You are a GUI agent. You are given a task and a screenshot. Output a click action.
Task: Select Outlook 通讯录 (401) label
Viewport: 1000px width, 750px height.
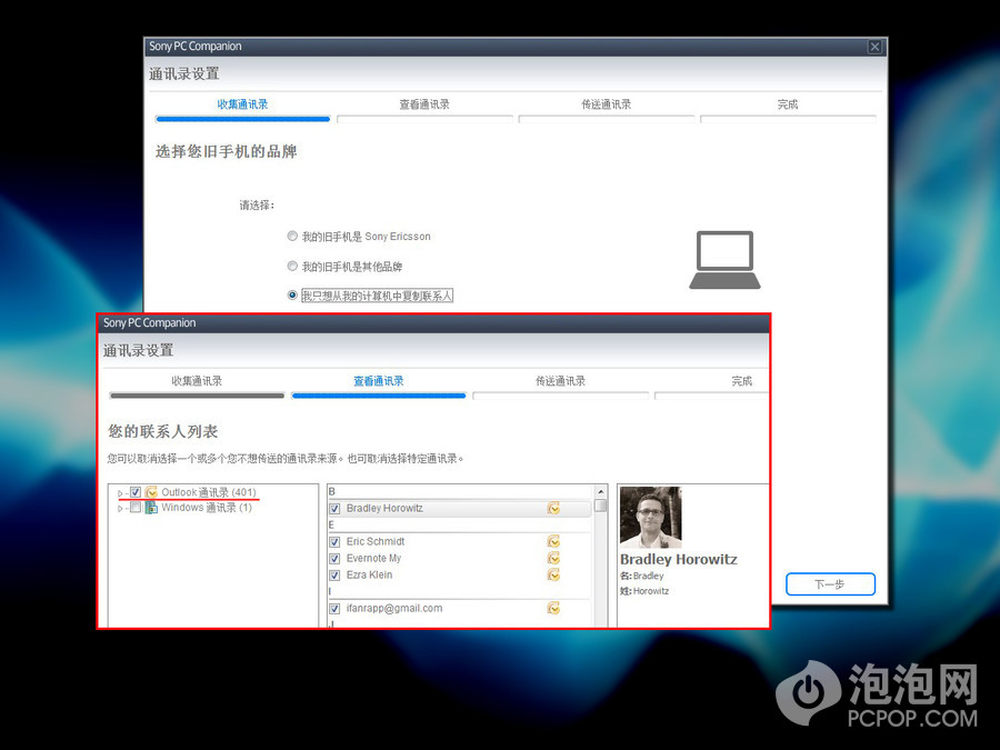point(209,492)
